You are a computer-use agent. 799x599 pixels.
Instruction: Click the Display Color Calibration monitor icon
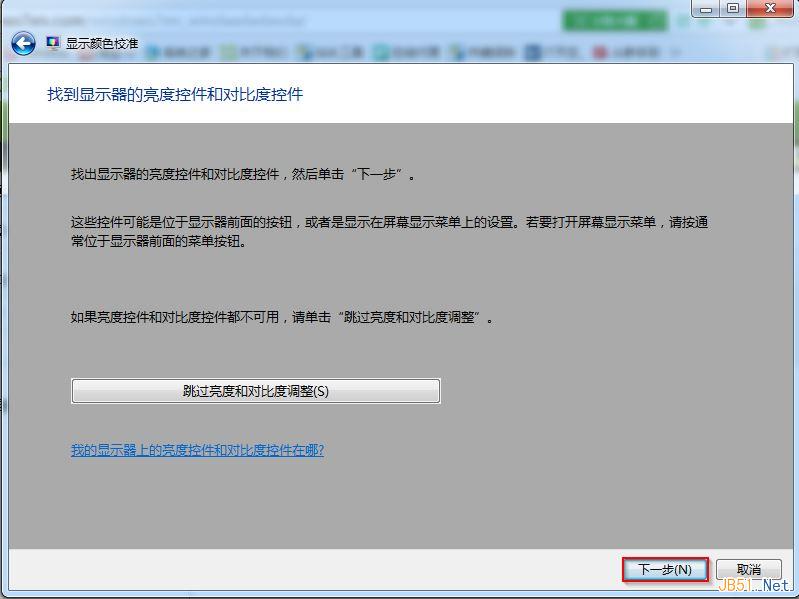(x=53, y=43)
